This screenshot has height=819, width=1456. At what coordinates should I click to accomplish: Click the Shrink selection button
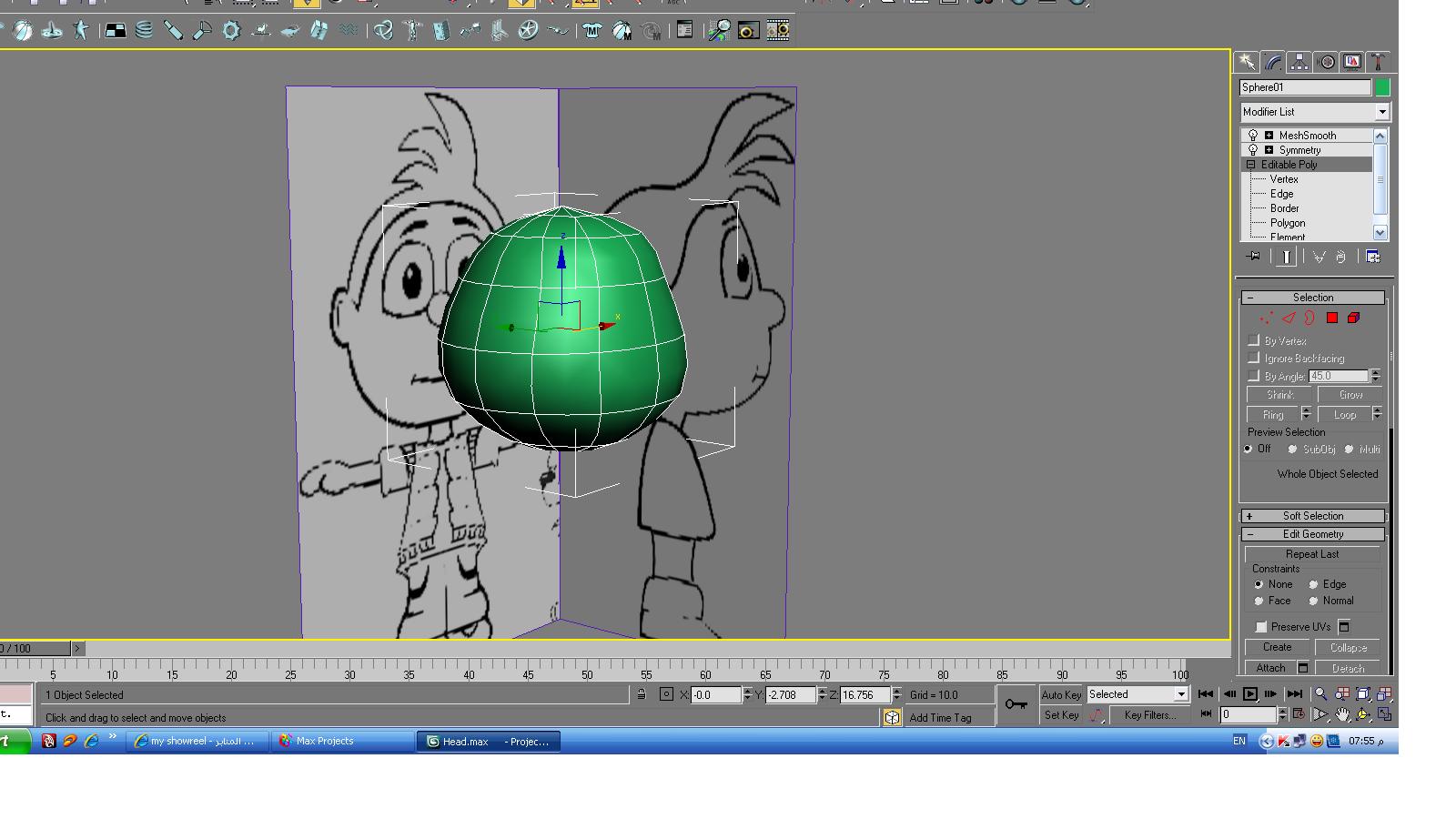click(1279, 395)
